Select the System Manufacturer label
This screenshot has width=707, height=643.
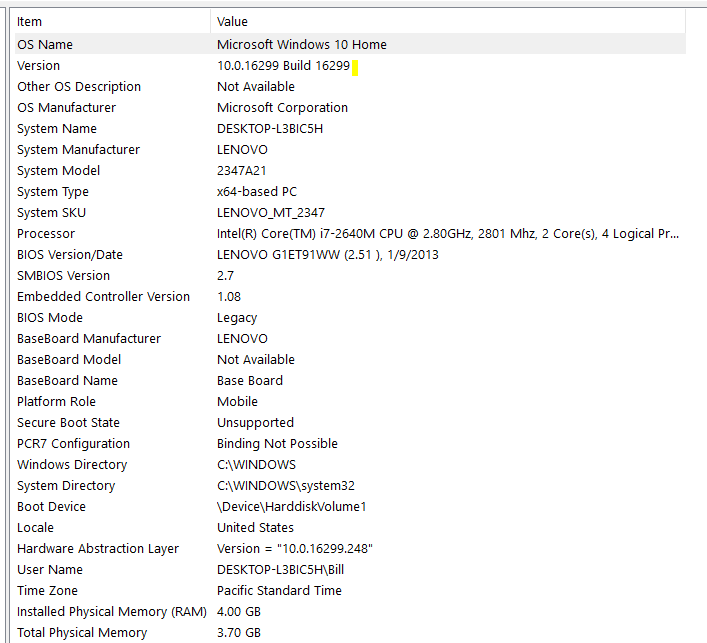tap(78, 149)
